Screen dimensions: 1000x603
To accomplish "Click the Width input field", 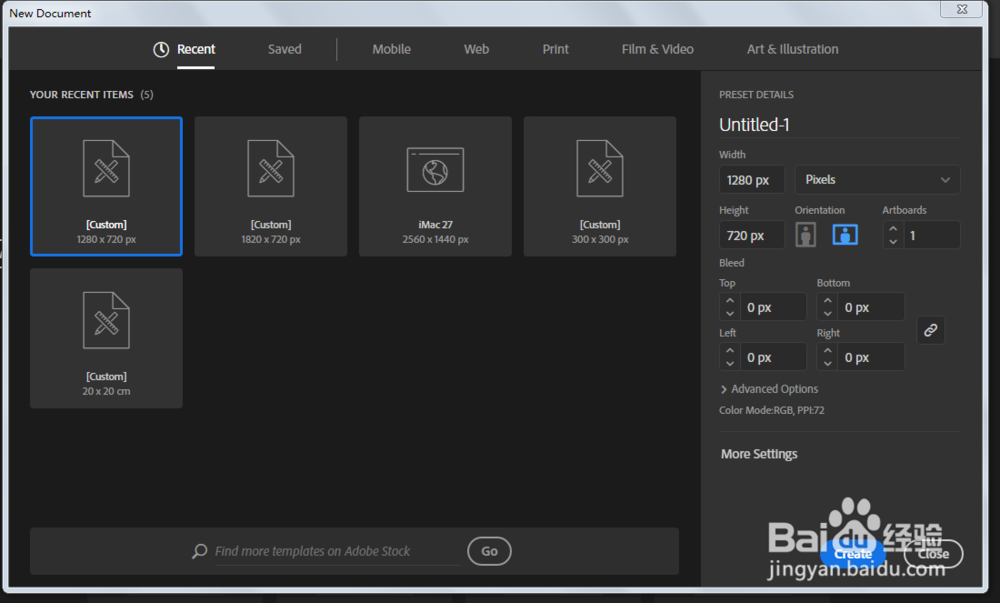I will tap(752, 180).
